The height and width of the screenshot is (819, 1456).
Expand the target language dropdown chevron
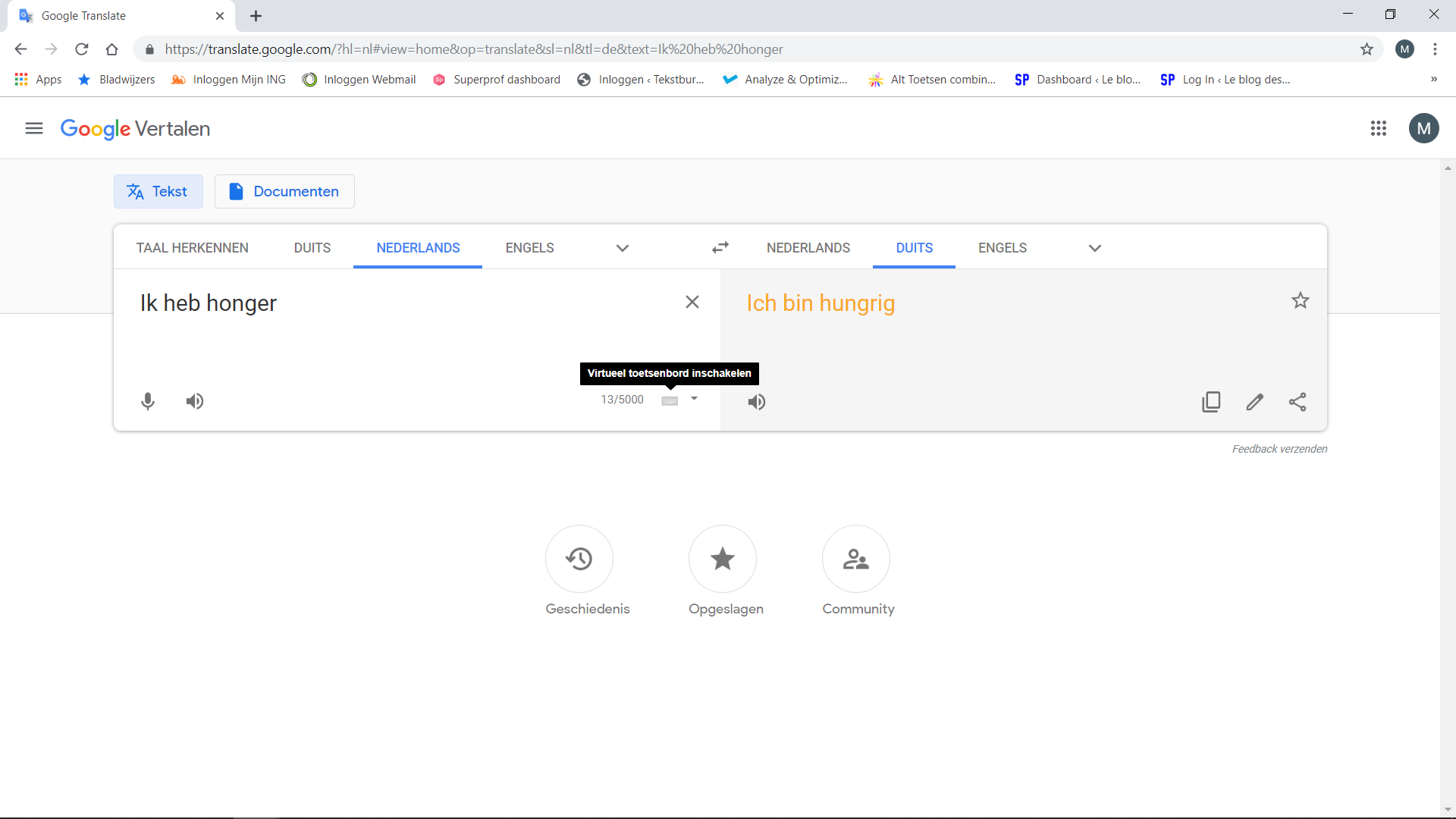[1094, 248]
